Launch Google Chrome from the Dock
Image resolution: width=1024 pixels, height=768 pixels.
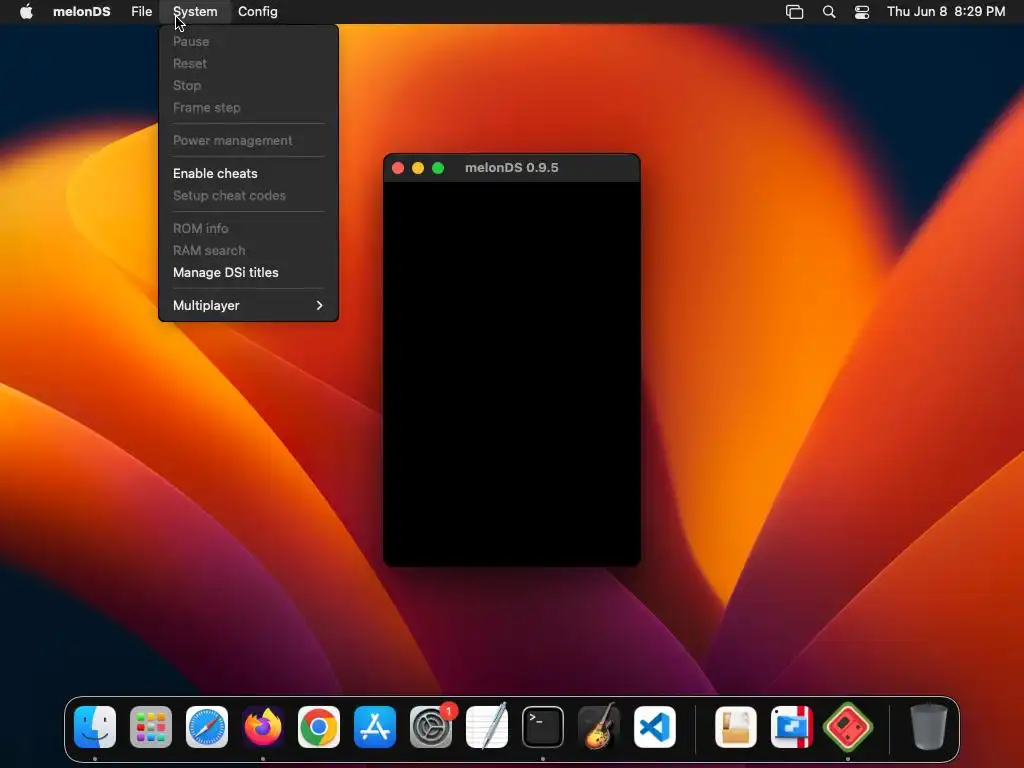click(319, 727)
